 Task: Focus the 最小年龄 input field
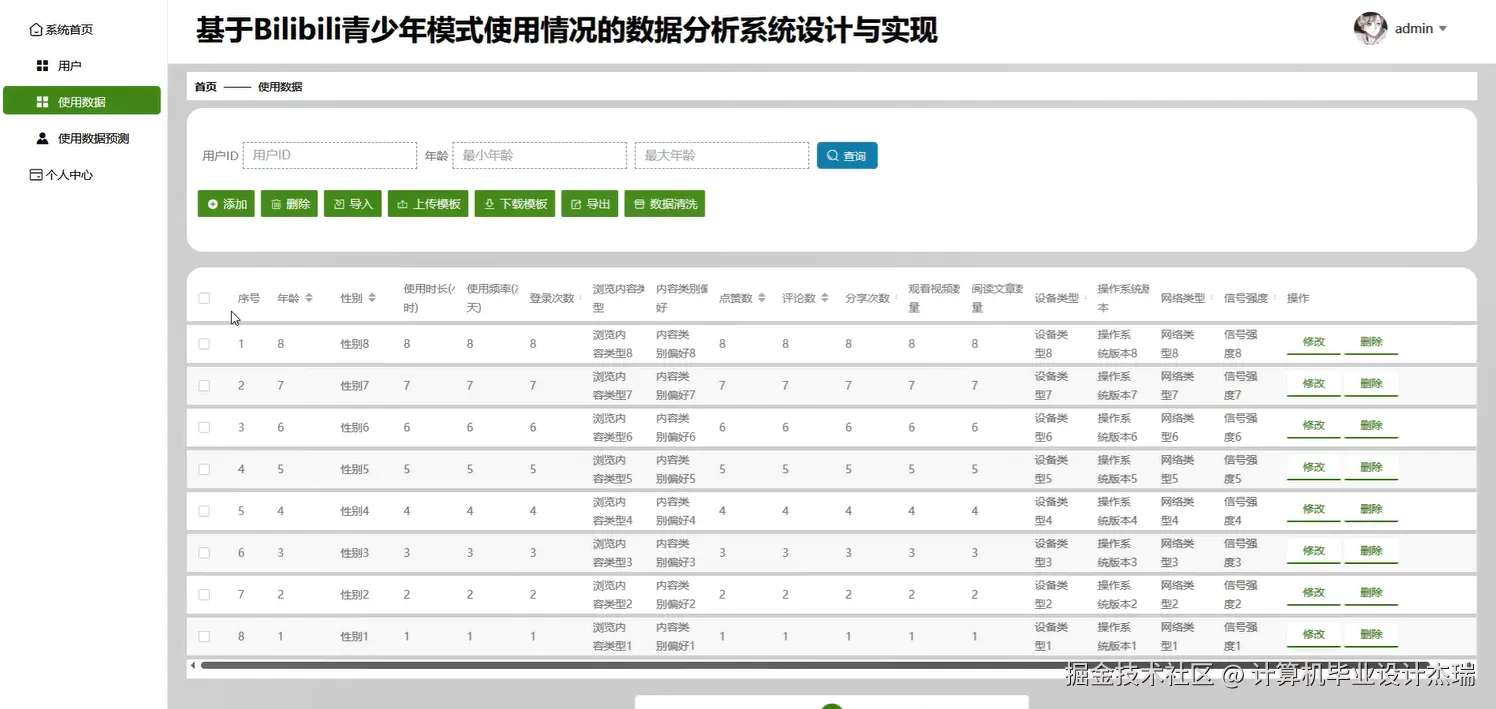click(x=540, y=156)
